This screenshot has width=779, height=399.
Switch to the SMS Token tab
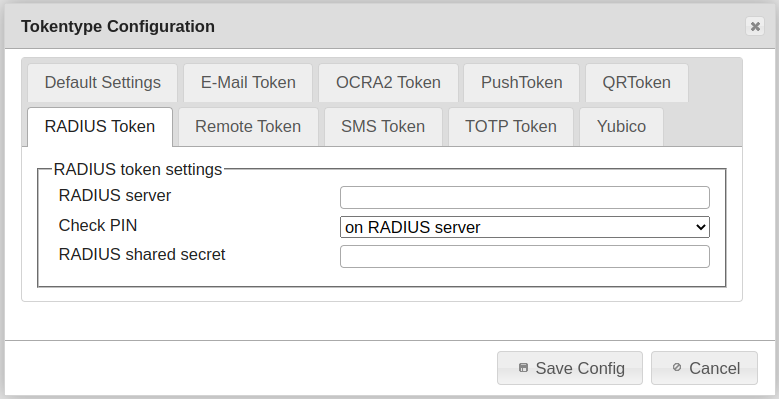click(383, 127)
